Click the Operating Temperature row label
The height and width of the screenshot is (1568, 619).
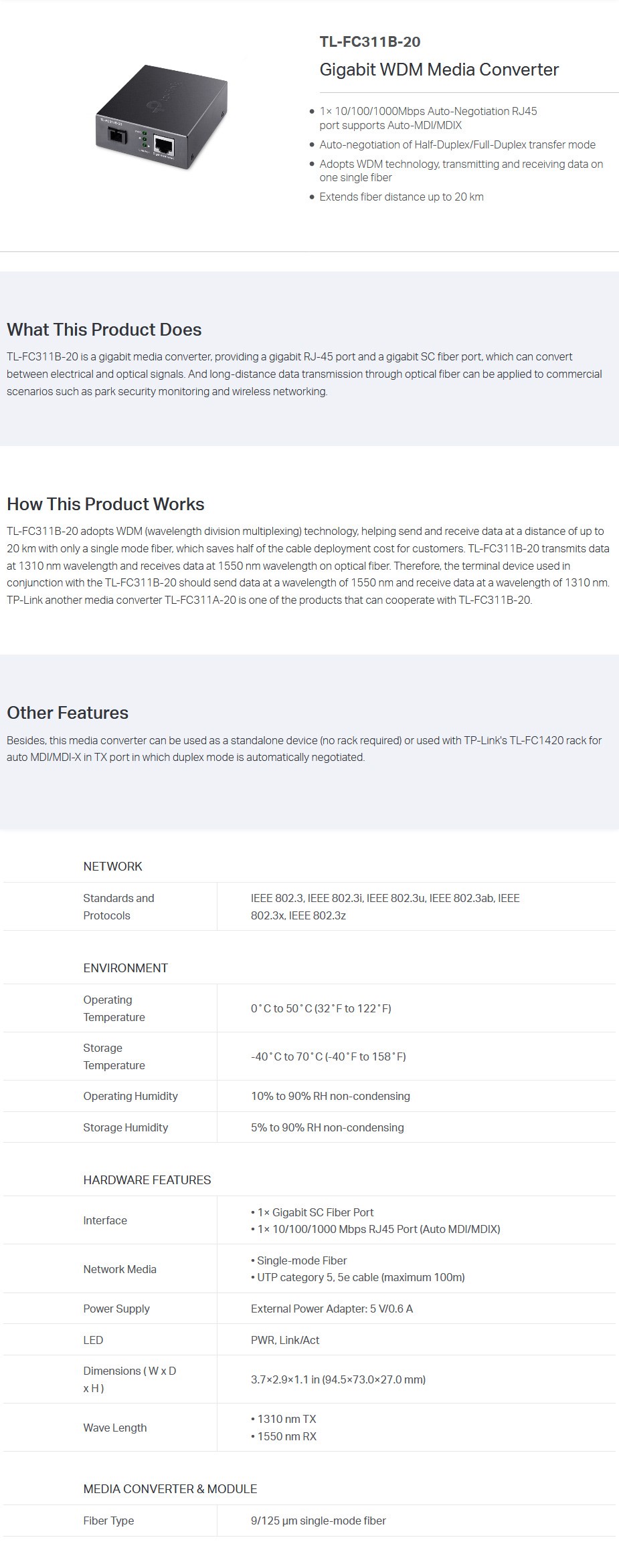pos(114,1008)
